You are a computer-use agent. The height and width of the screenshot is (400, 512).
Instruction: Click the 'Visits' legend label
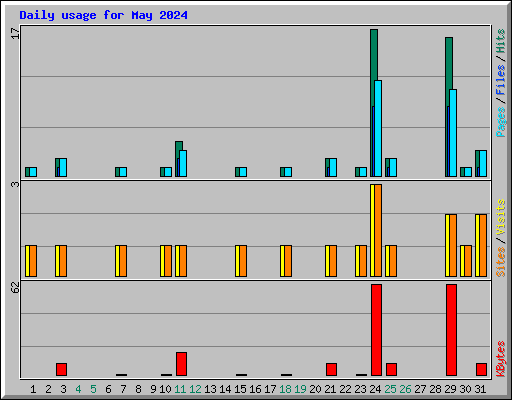(x=501, y=217)
